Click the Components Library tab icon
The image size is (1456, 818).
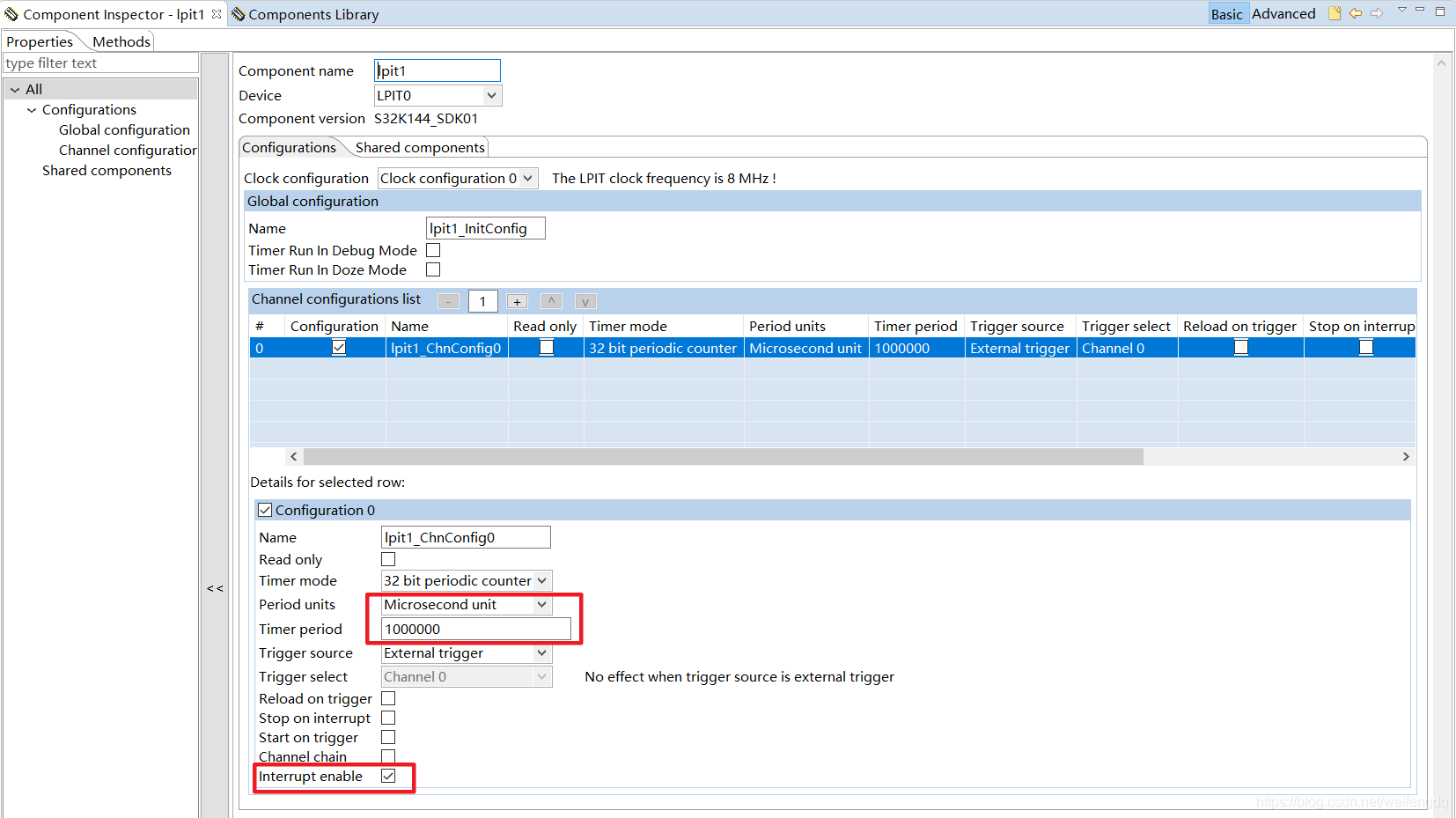coord(238,14)
